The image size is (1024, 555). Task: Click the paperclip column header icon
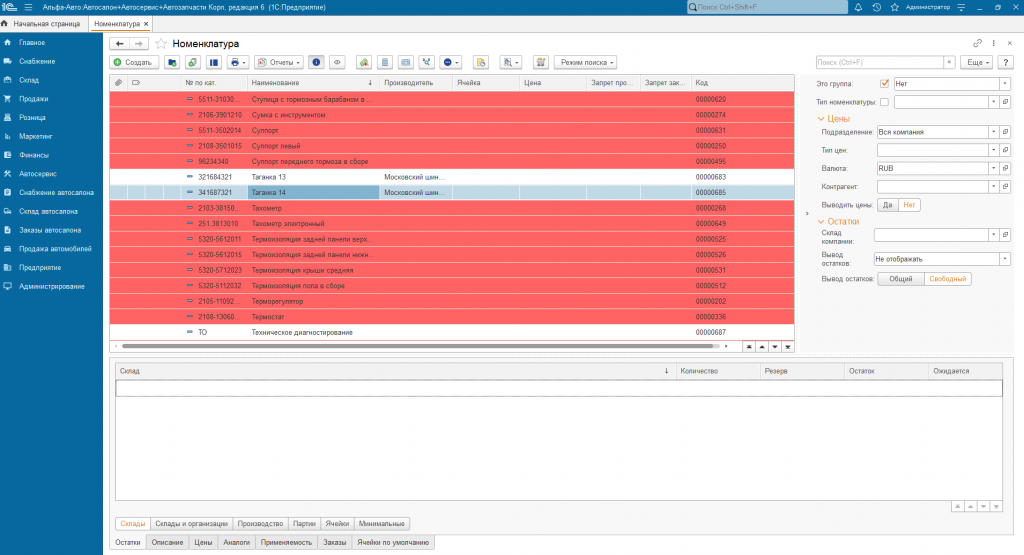[118, 83]
